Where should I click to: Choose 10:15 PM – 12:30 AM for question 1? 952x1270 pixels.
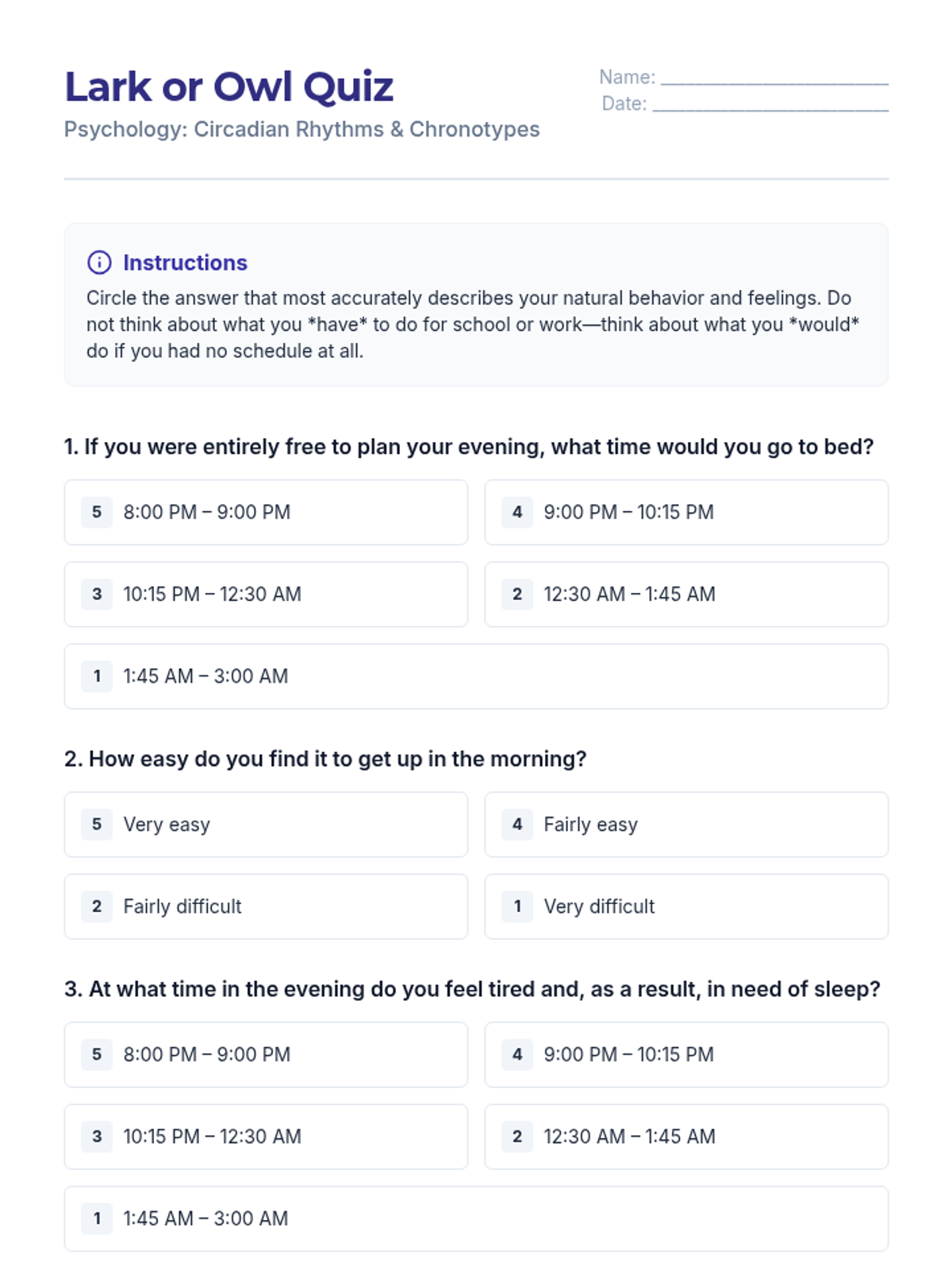266,594
